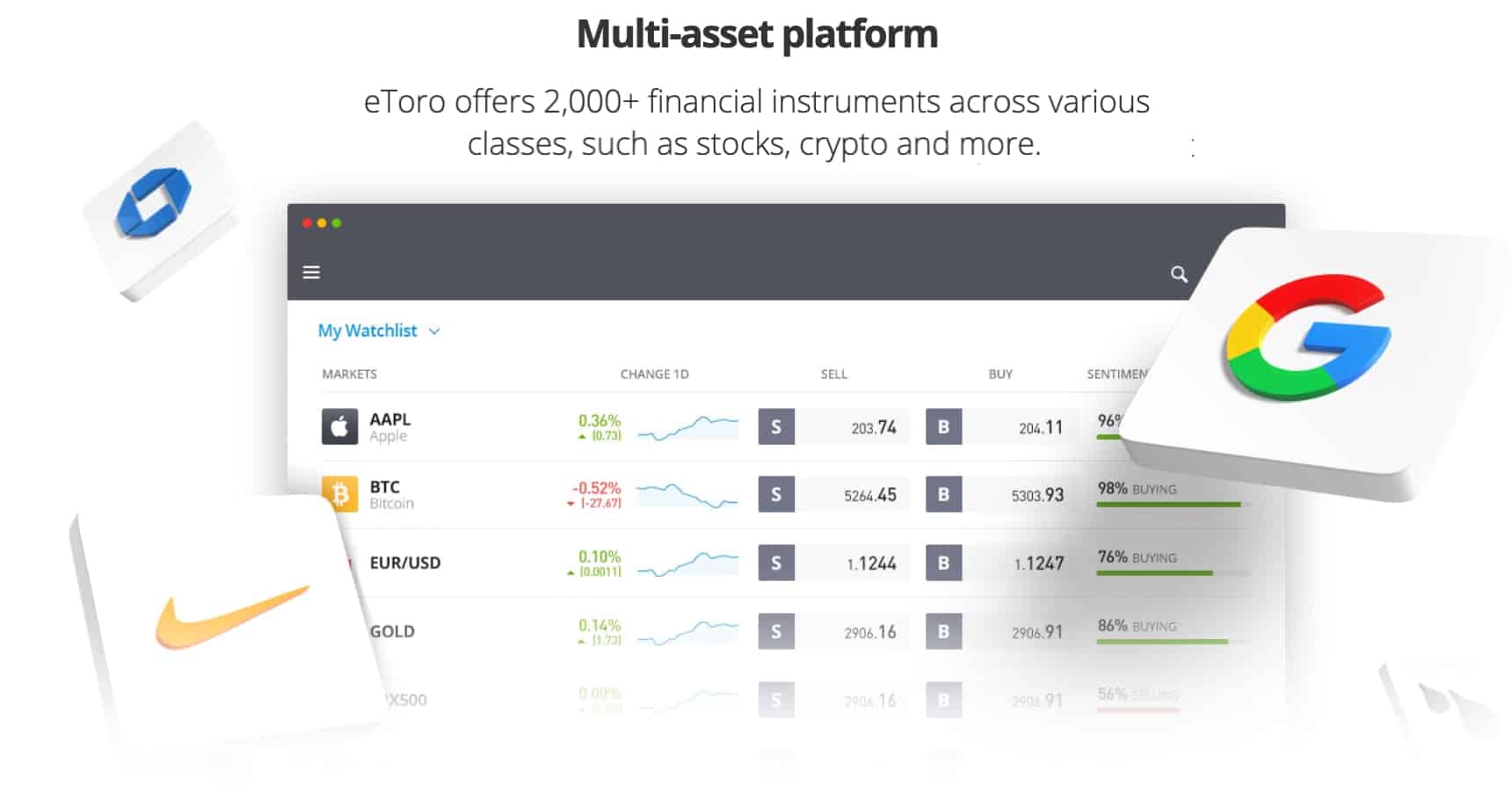Click the GOLD 86% buying sentiment bar
The image size is (1512, 786).
click(x=1162, y=642)
